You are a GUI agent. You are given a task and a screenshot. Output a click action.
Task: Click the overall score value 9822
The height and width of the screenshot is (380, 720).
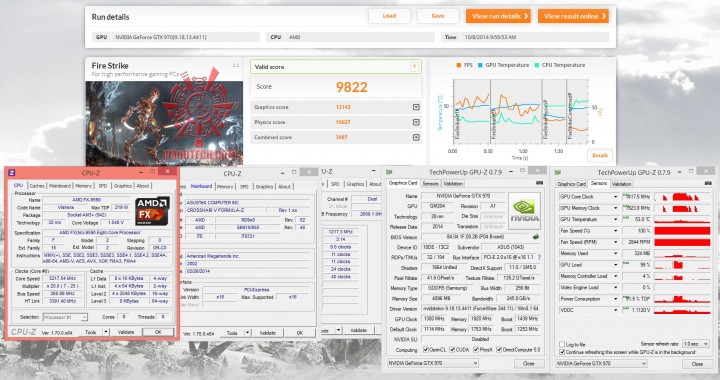352,87
